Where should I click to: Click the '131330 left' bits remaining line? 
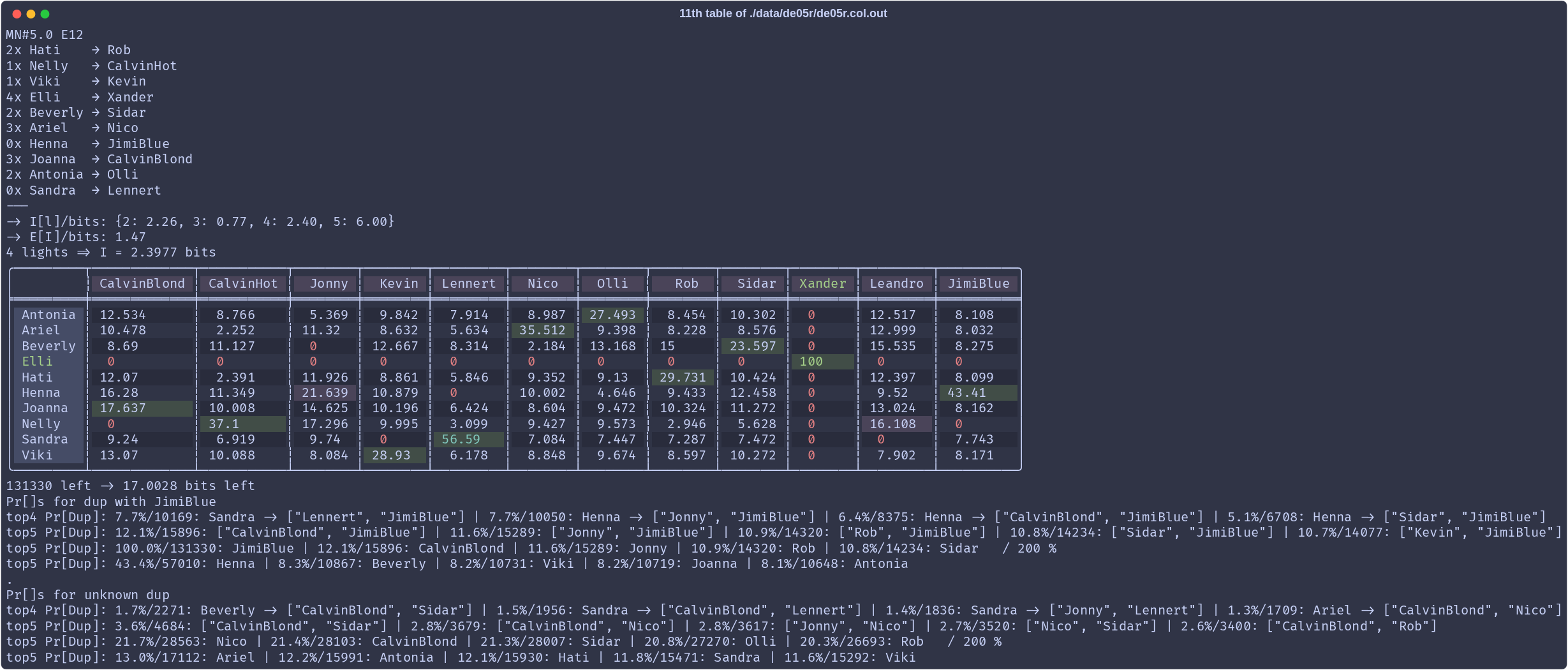tap(130, 486)
